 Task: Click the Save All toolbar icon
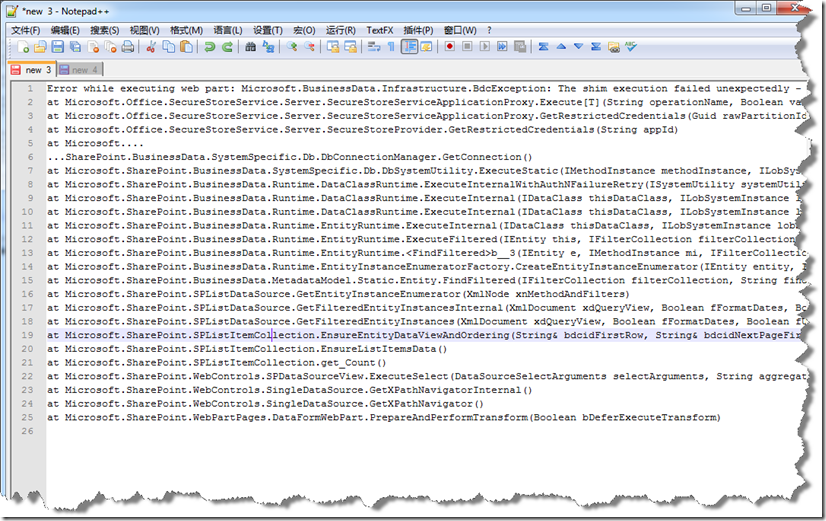(x=75, y=47)
